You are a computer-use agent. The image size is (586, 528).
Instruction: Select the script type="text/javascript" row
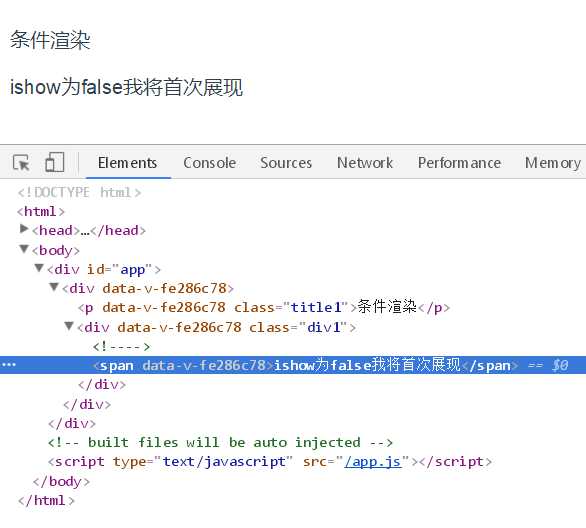(270, 462)
